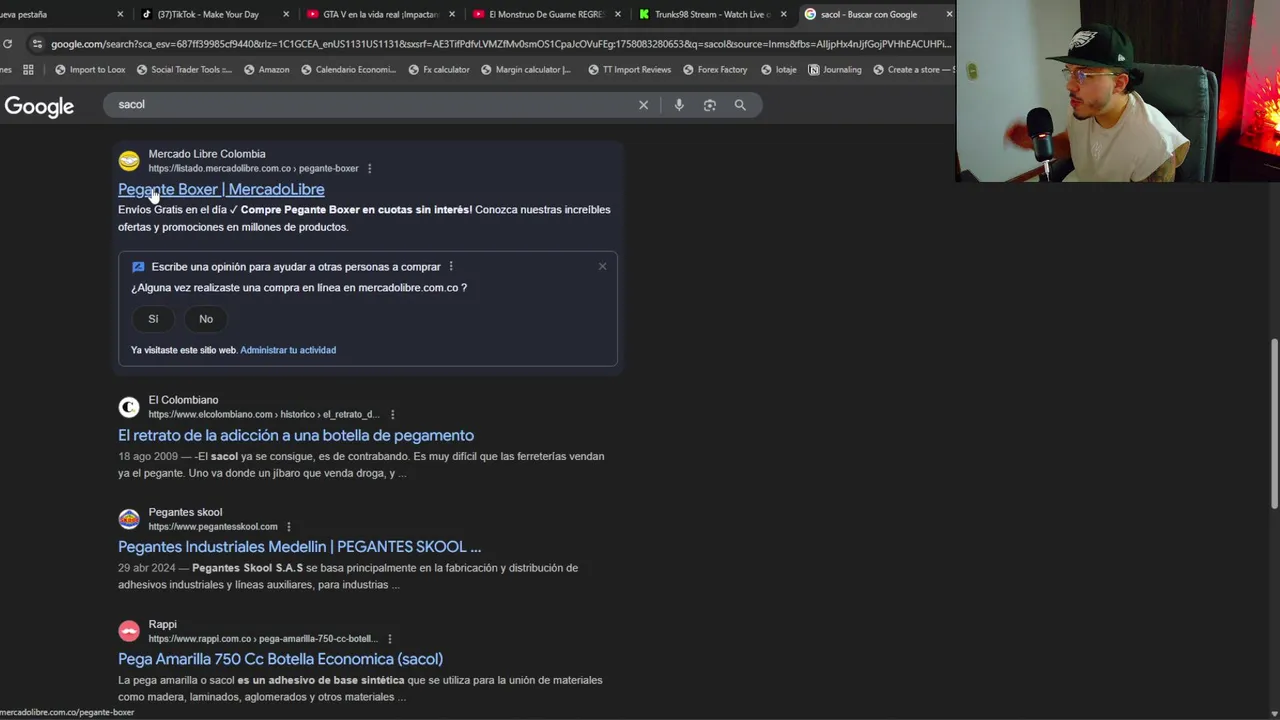Click the Pegantes skool site favicon

[129, 519]
